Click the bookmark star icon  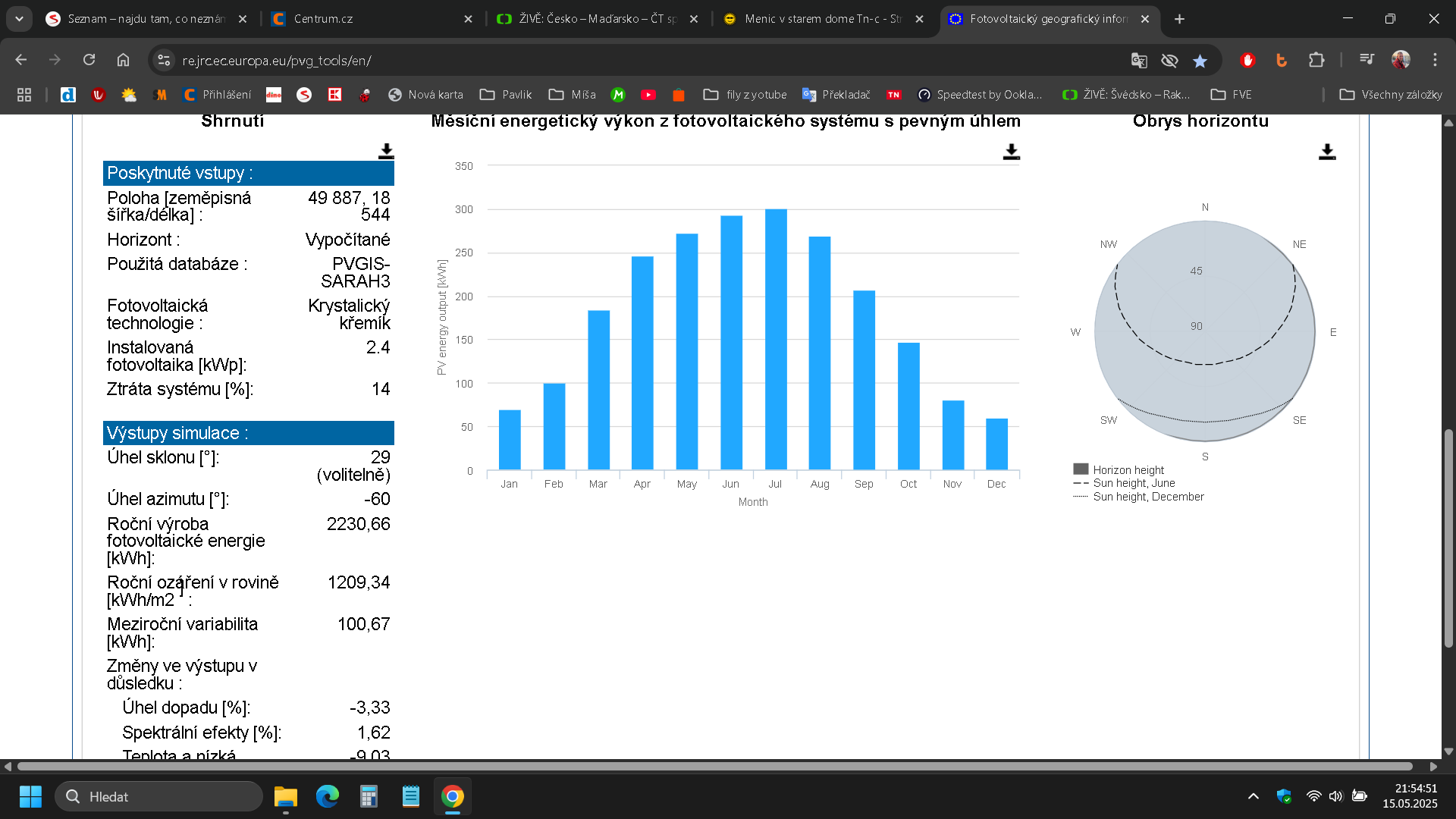(x=1200, y=61)
